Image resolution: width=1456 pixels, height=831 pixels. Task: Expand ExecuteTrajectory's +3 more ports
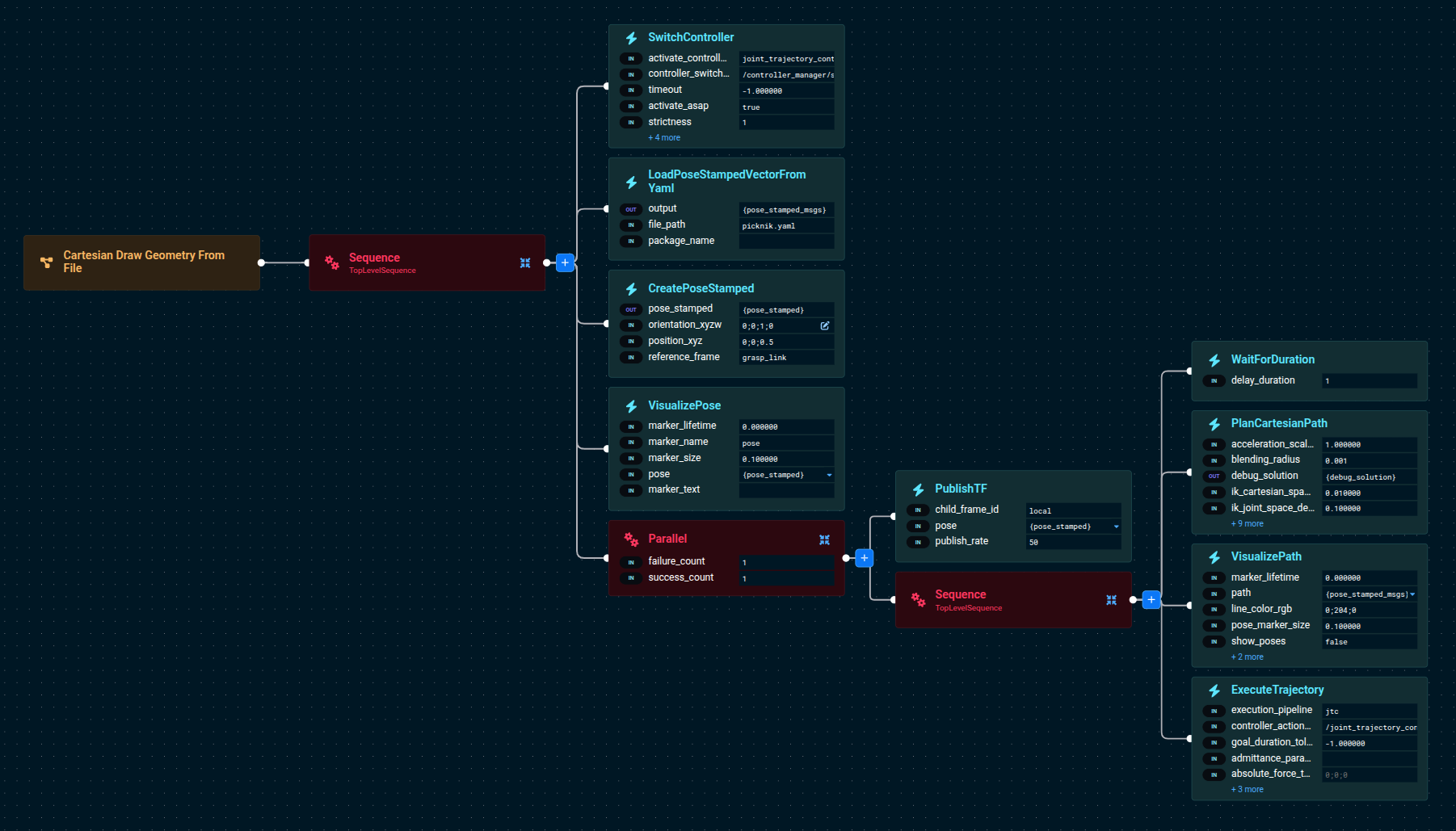click(x=1247, y=790)
